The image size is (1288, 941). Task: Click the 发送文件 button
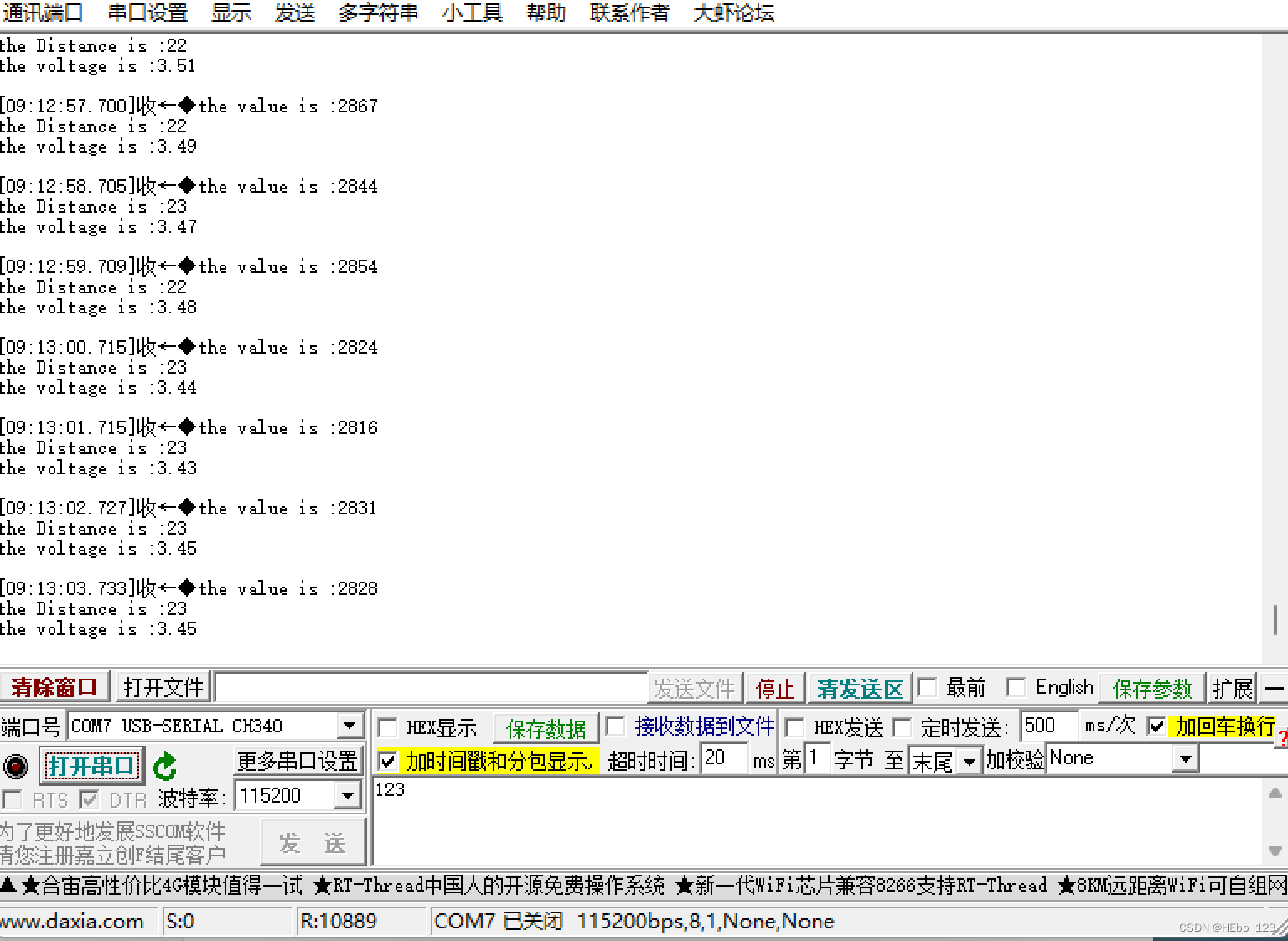point(695,689)
